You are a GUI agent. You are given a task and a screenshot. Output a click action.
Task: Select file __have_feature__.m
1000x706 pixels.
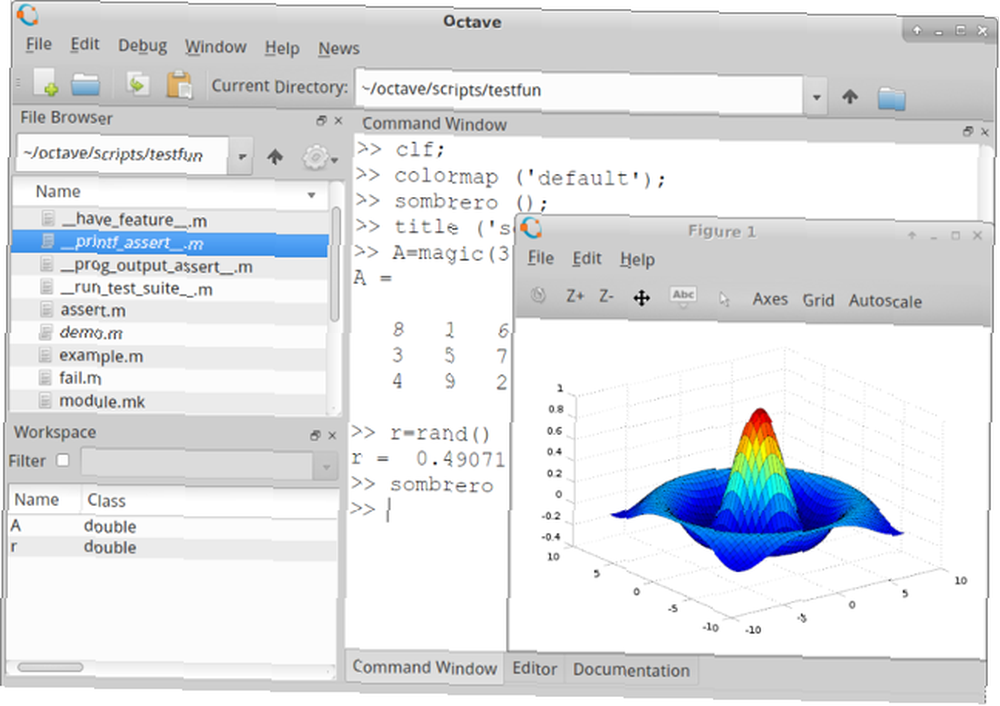pos(171,220)
